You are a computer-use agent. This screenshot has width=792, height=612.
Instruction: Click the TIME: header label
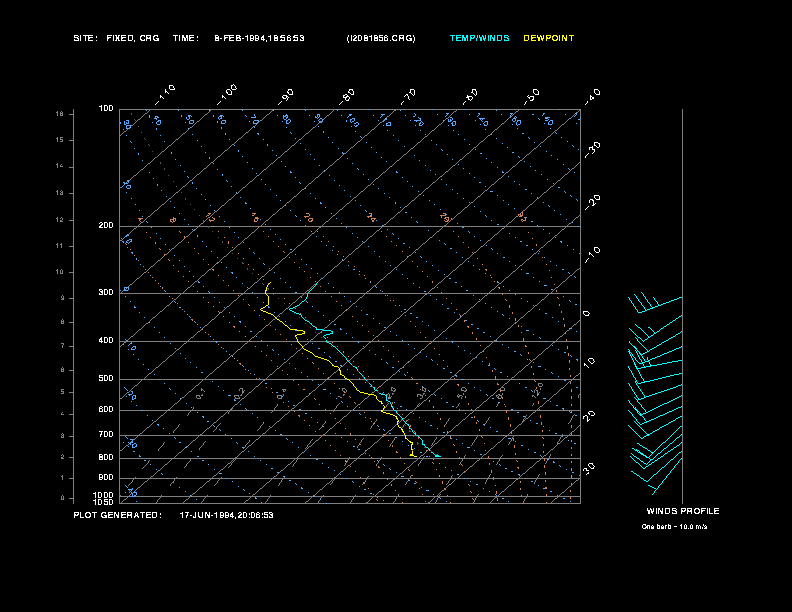click(185, 38)
